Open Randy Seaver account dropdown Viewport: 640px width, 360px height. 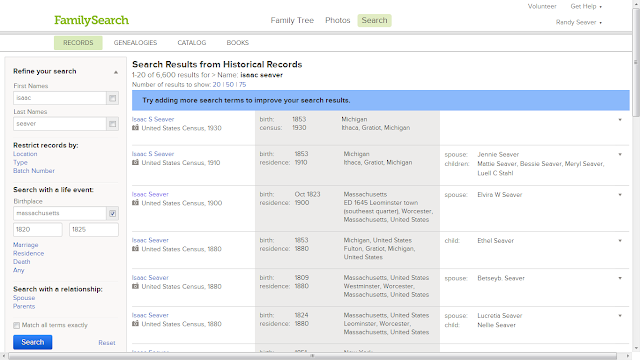[578, 22]
